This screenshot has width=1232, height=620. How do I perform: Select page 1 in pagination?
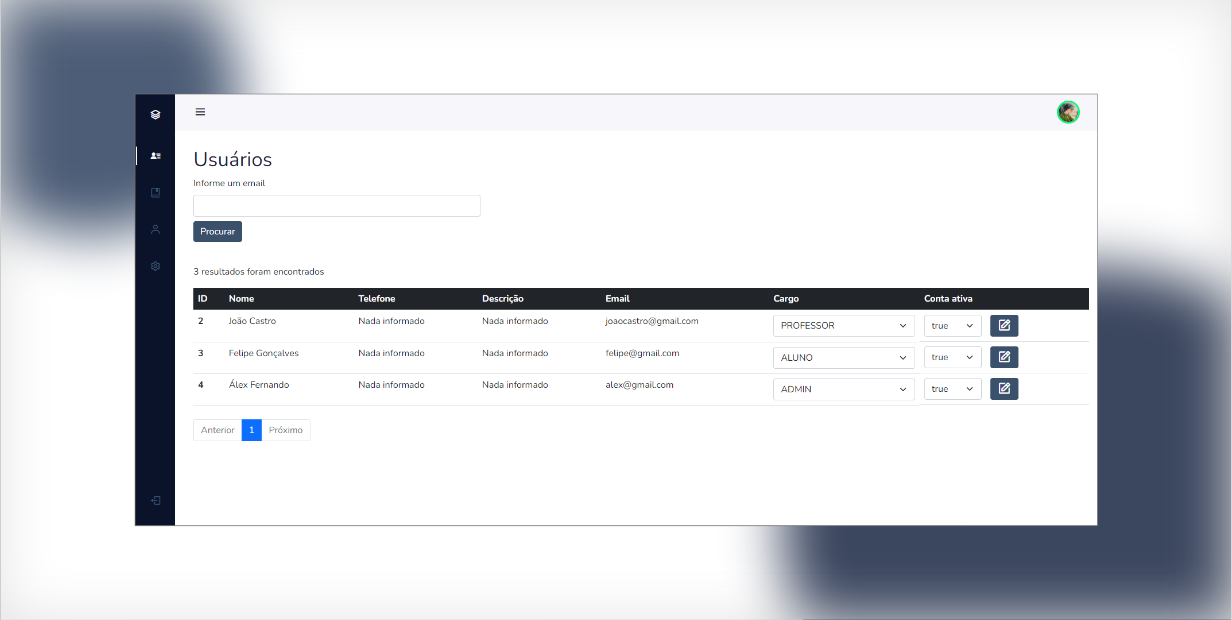(x=252, y=430)
